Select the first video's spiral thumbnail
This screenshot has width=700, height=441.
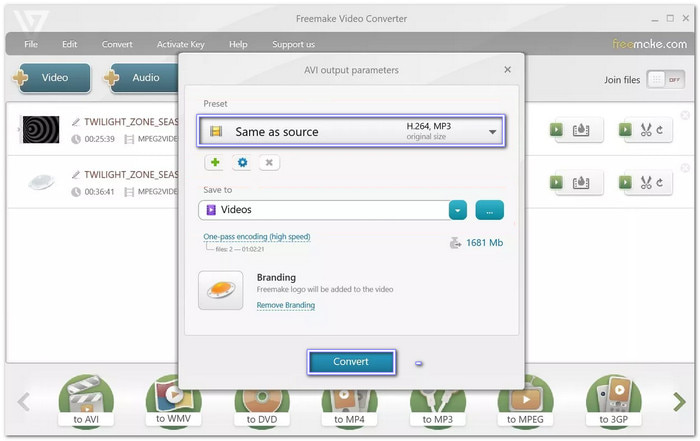(x=41, y=129)
